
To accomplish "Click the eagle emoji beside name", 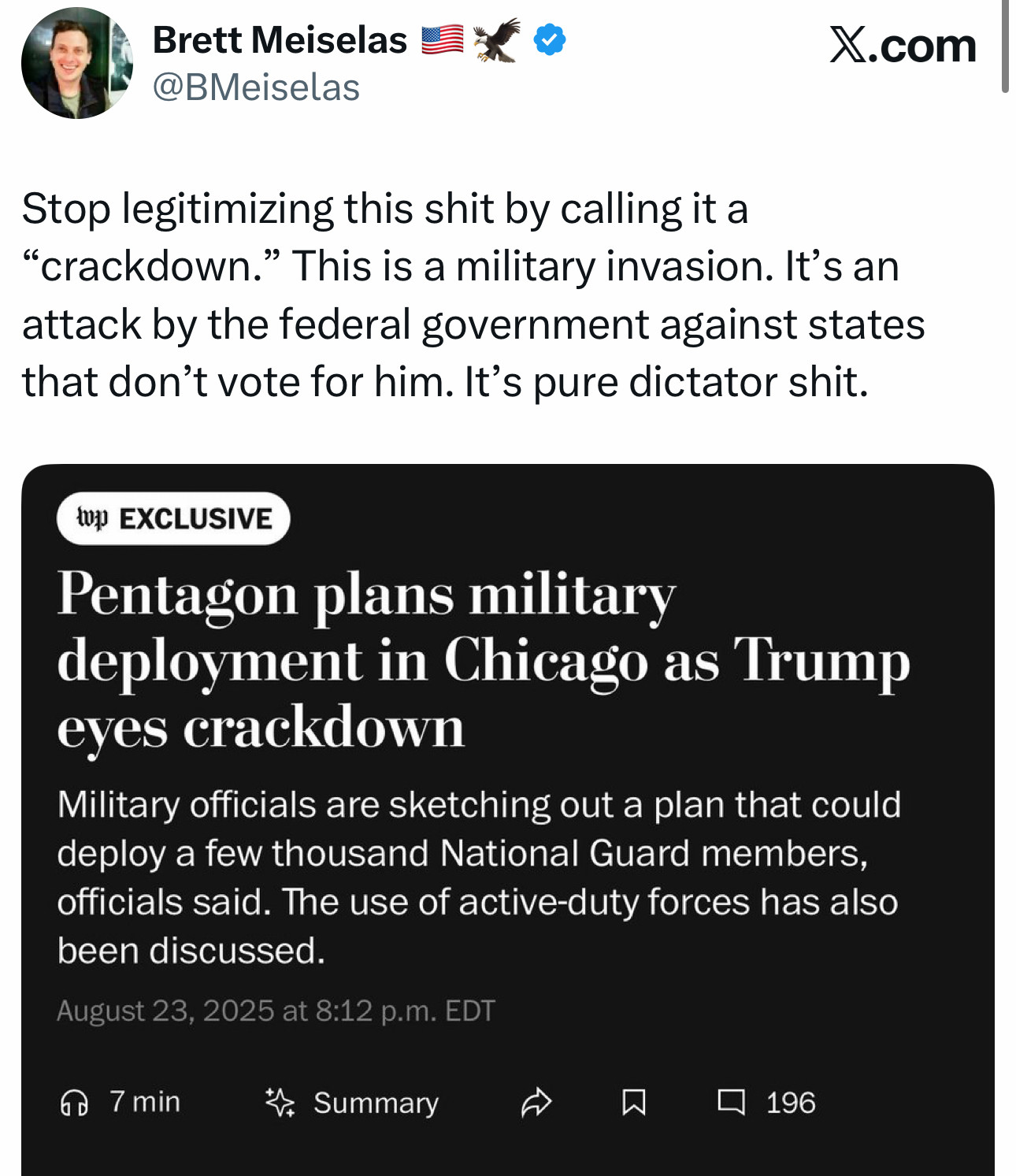I will (x=497, y=39).
